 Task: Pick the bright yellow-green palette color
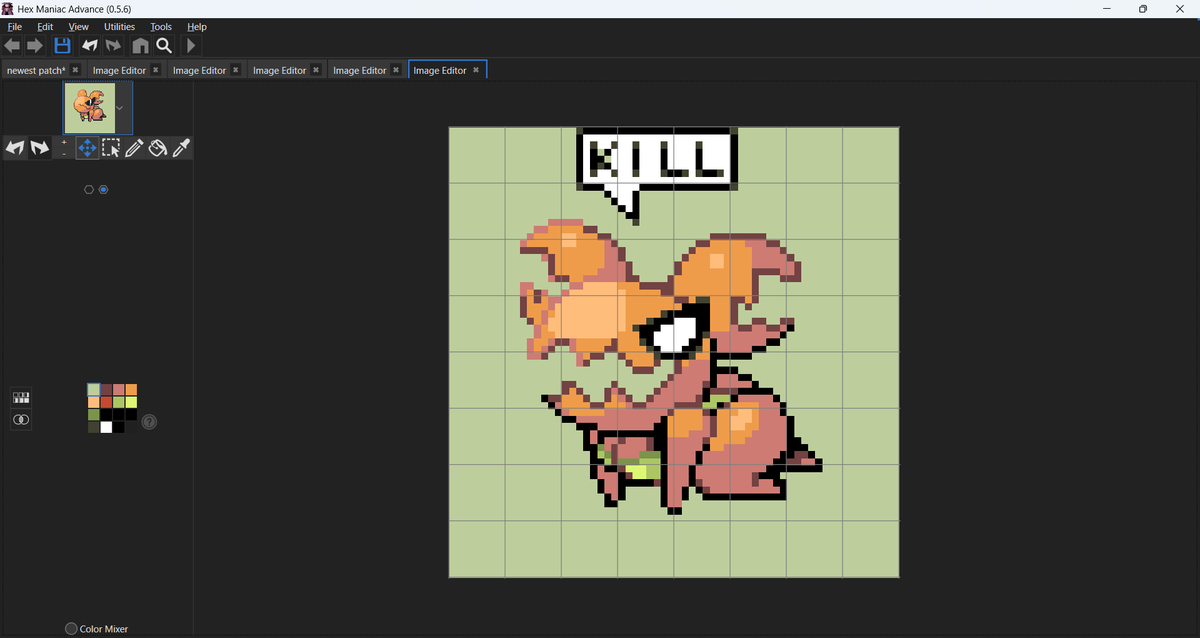[x=131, y=402]
